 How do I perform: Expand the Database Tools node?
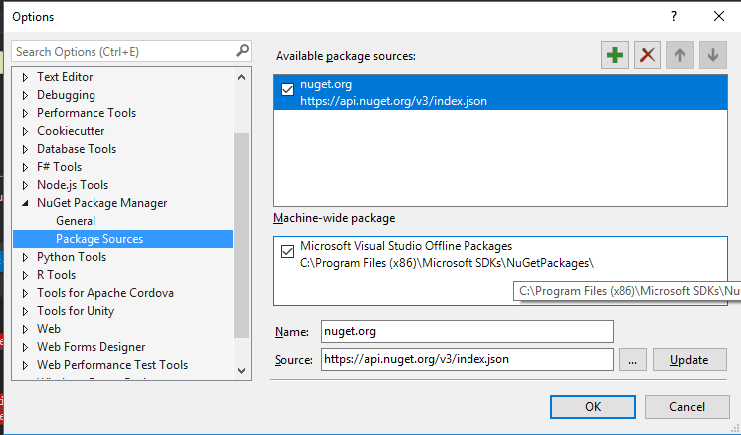coord(26,149)
